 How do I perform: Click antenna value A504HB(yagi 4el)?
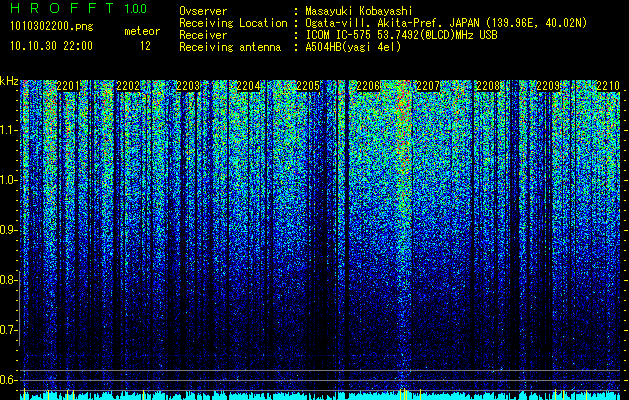(353, 47)
